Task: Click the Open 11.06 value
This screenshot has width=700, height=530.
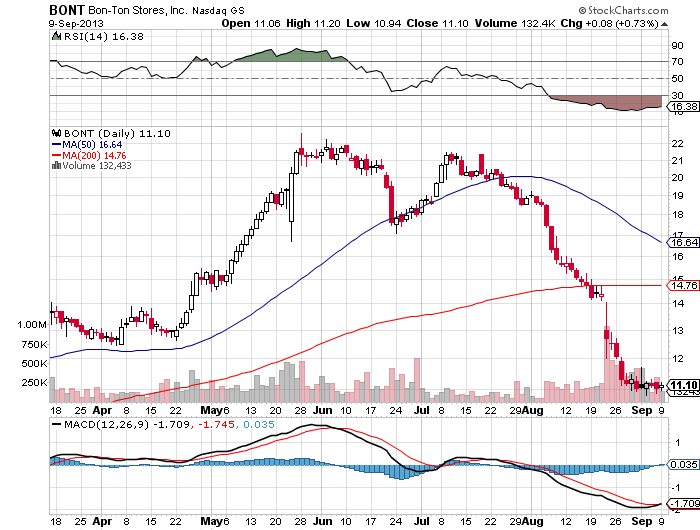Action: [x=251, y=23]
